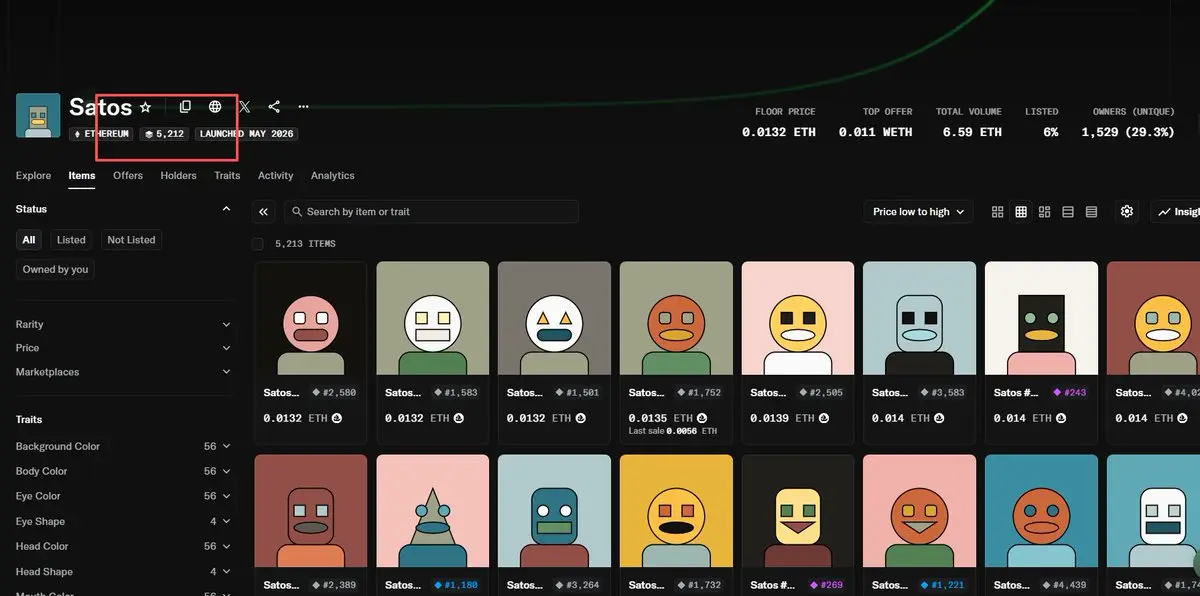Screen dimensions: 1200x596
Task: Click the Total Volume 6.59 ETH stat
Action: click(x=969, y=122)
